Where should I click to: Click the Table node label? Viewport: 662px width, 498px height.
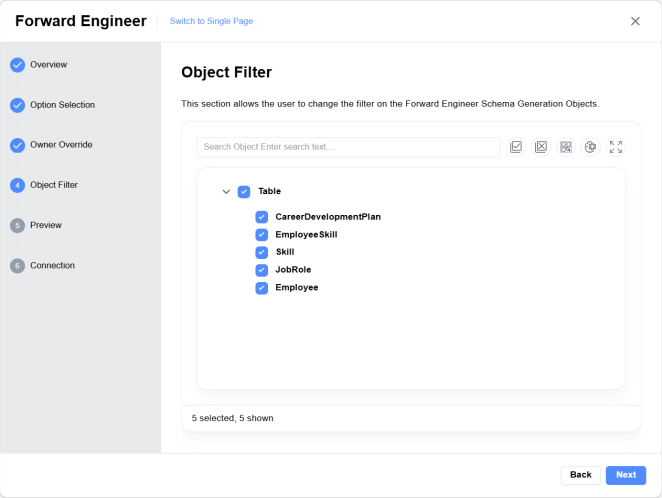point(269,191)
